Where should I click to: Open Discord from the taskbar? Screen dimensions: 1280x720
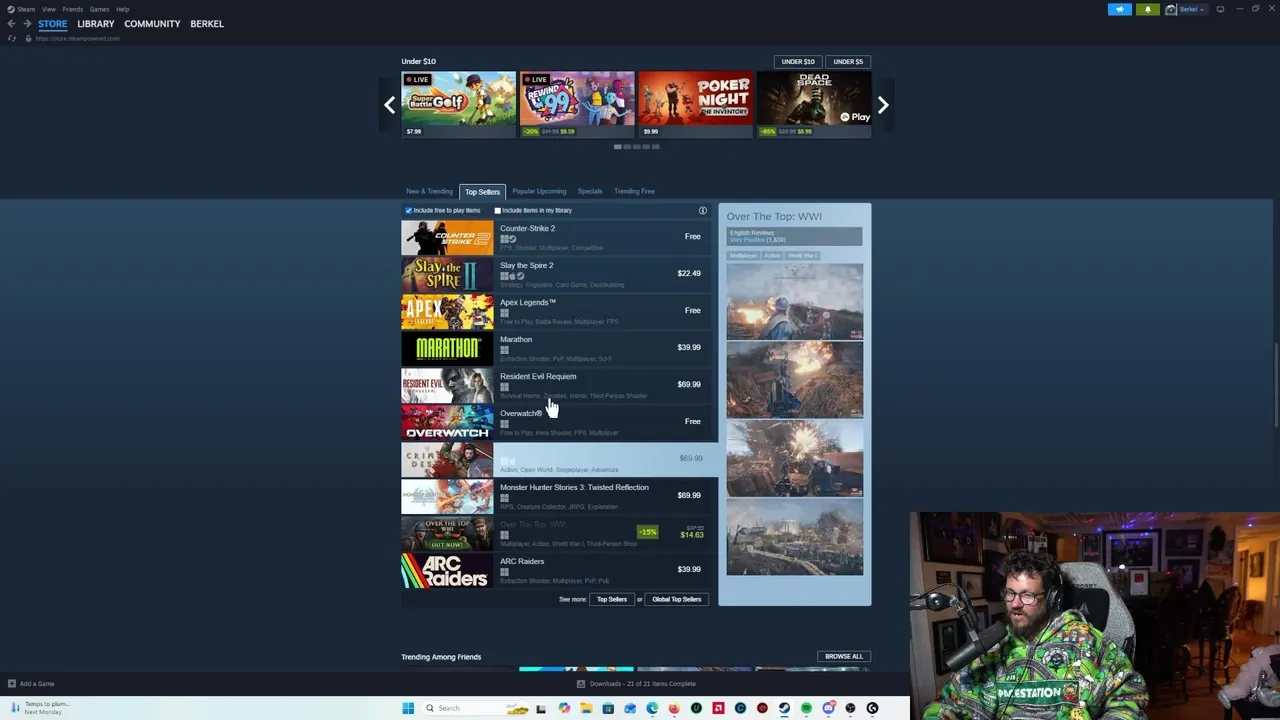point(828,708)
